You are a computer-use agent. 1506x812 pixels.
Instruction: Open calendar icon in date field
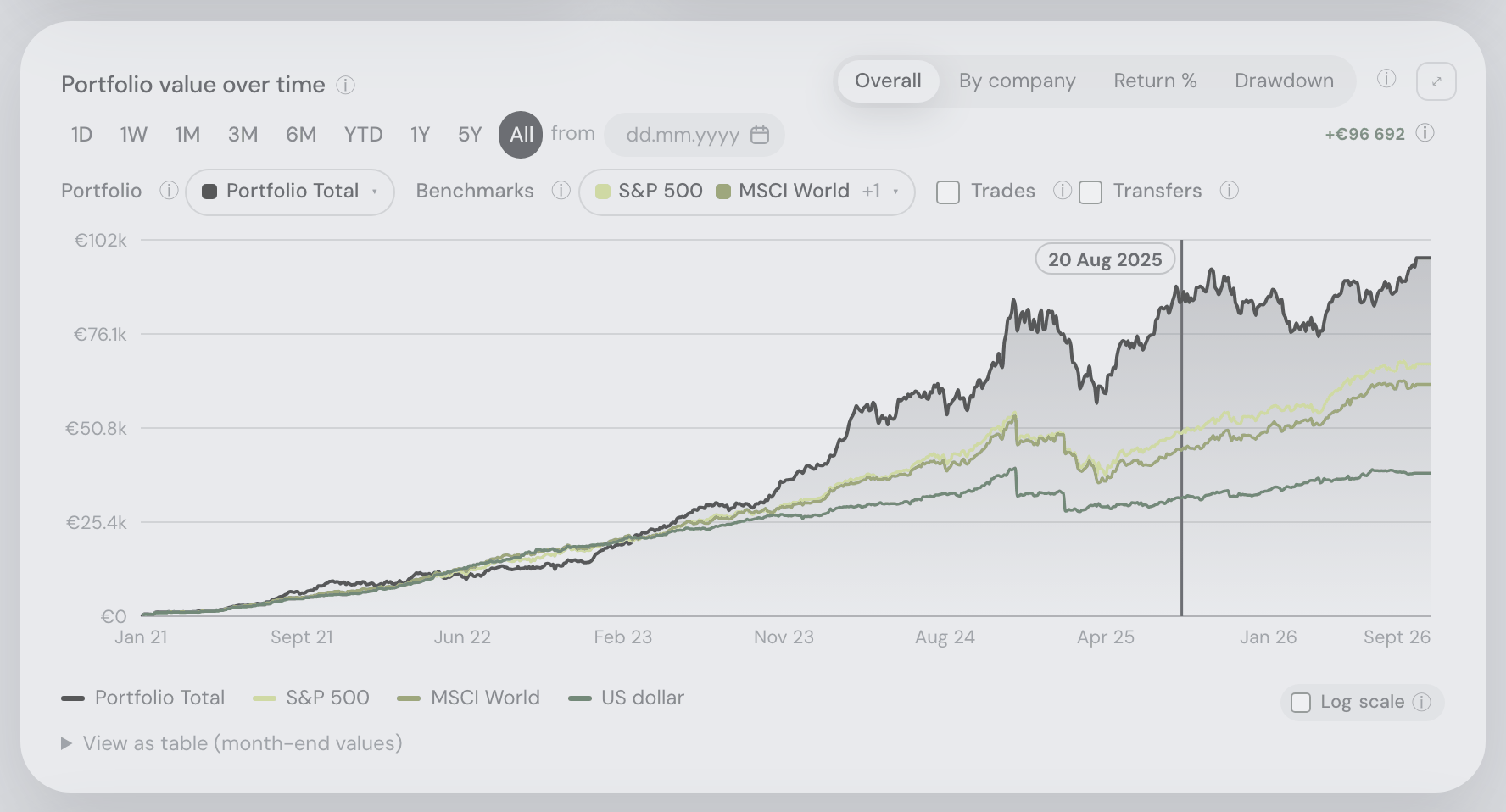(760, 135)
